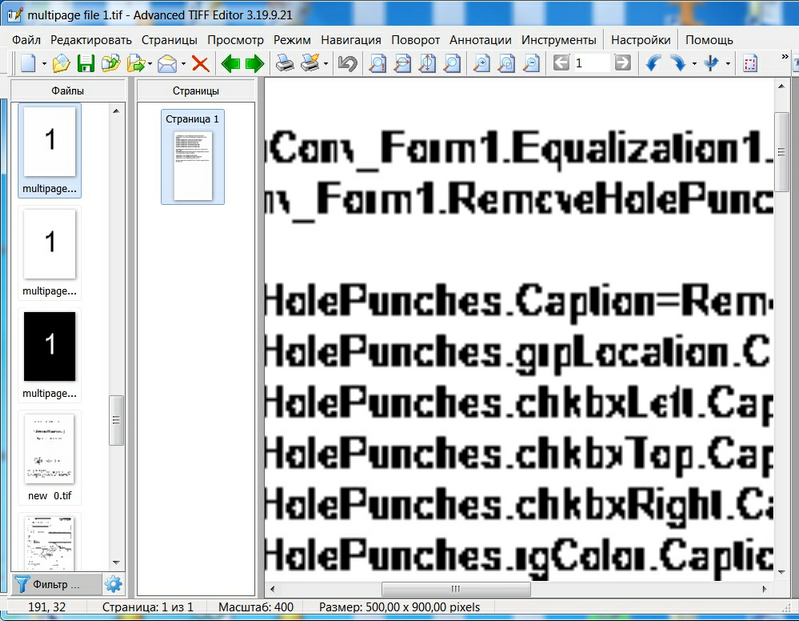Image resolution: width=799 pixels, height=621 pixels.
Task: Open the New file dropdown arrow
Action: 44,64
